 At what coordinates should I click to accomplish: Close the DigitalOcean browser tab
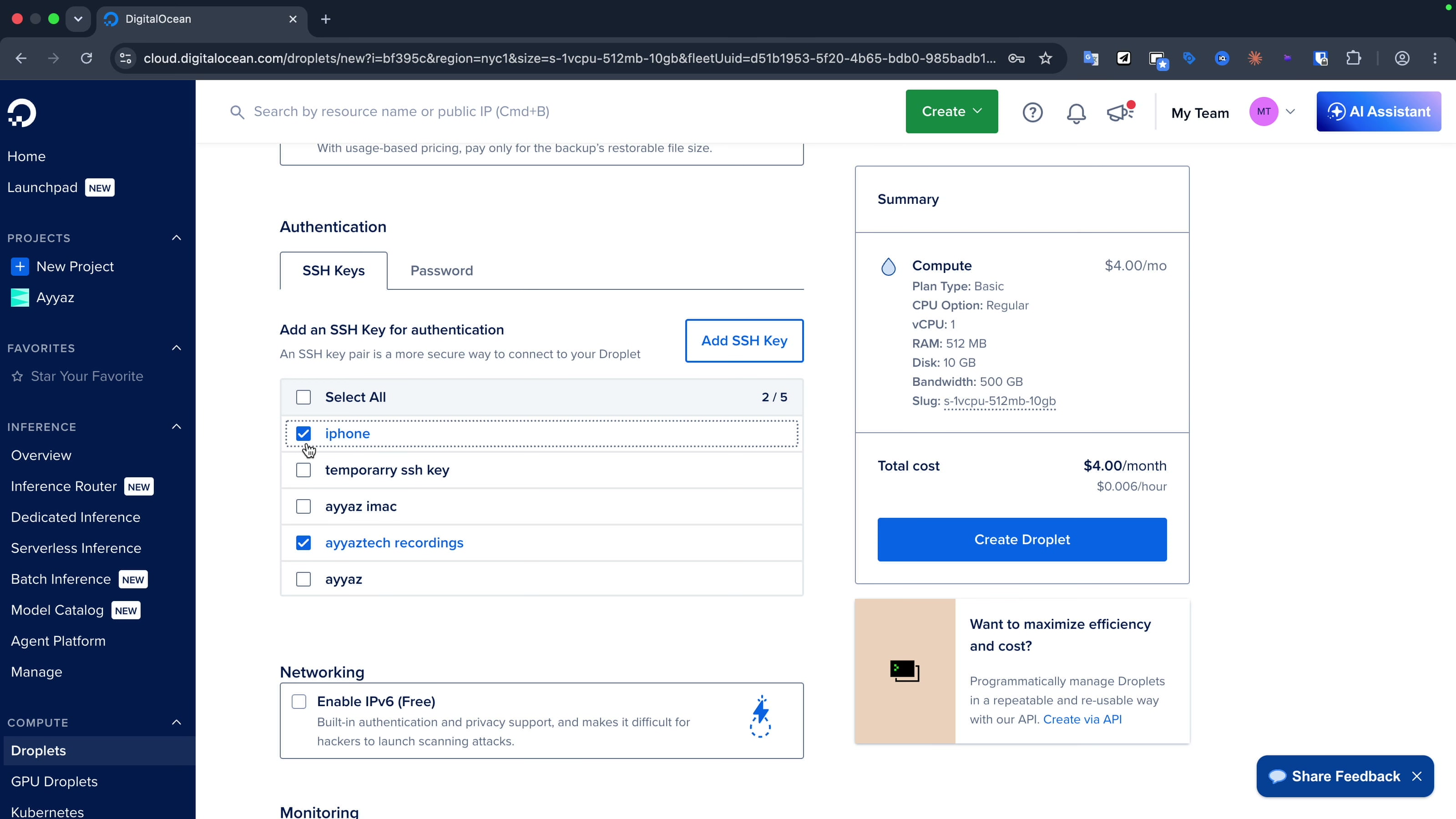(293, 19)
